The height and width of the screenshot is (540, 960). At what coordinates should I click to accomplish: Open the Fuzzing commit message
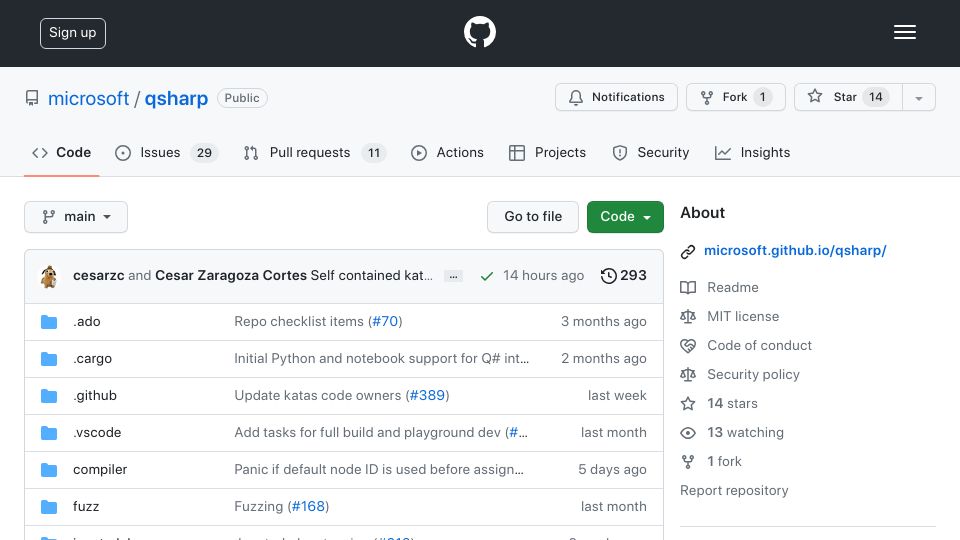[x=258, y=506]
